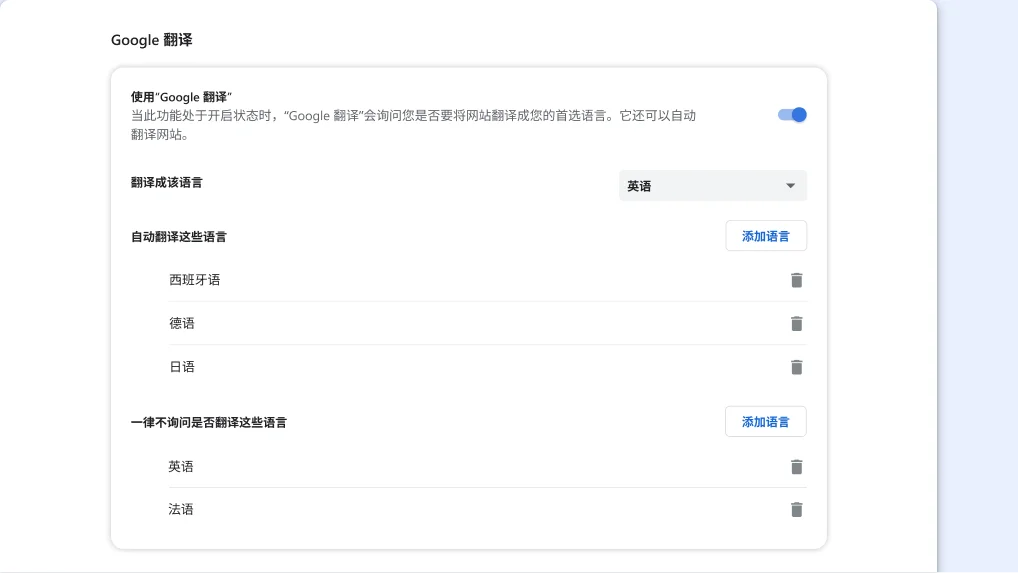The height and width of the screenshot is (573, 1018).
Task: Click 添加语言 next to 一律不询问是否翻译这些语言
Action: [766, 422]
